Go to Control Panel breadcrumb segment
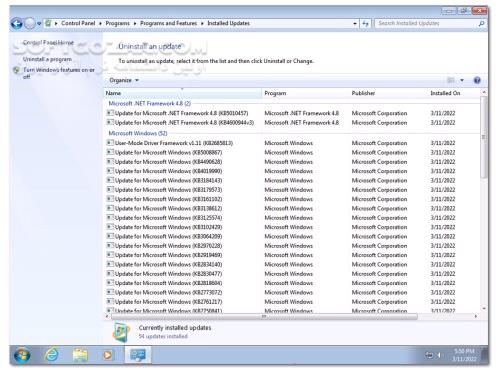The width and height of the screenshot is (499, 372). (x=78, y=23)
